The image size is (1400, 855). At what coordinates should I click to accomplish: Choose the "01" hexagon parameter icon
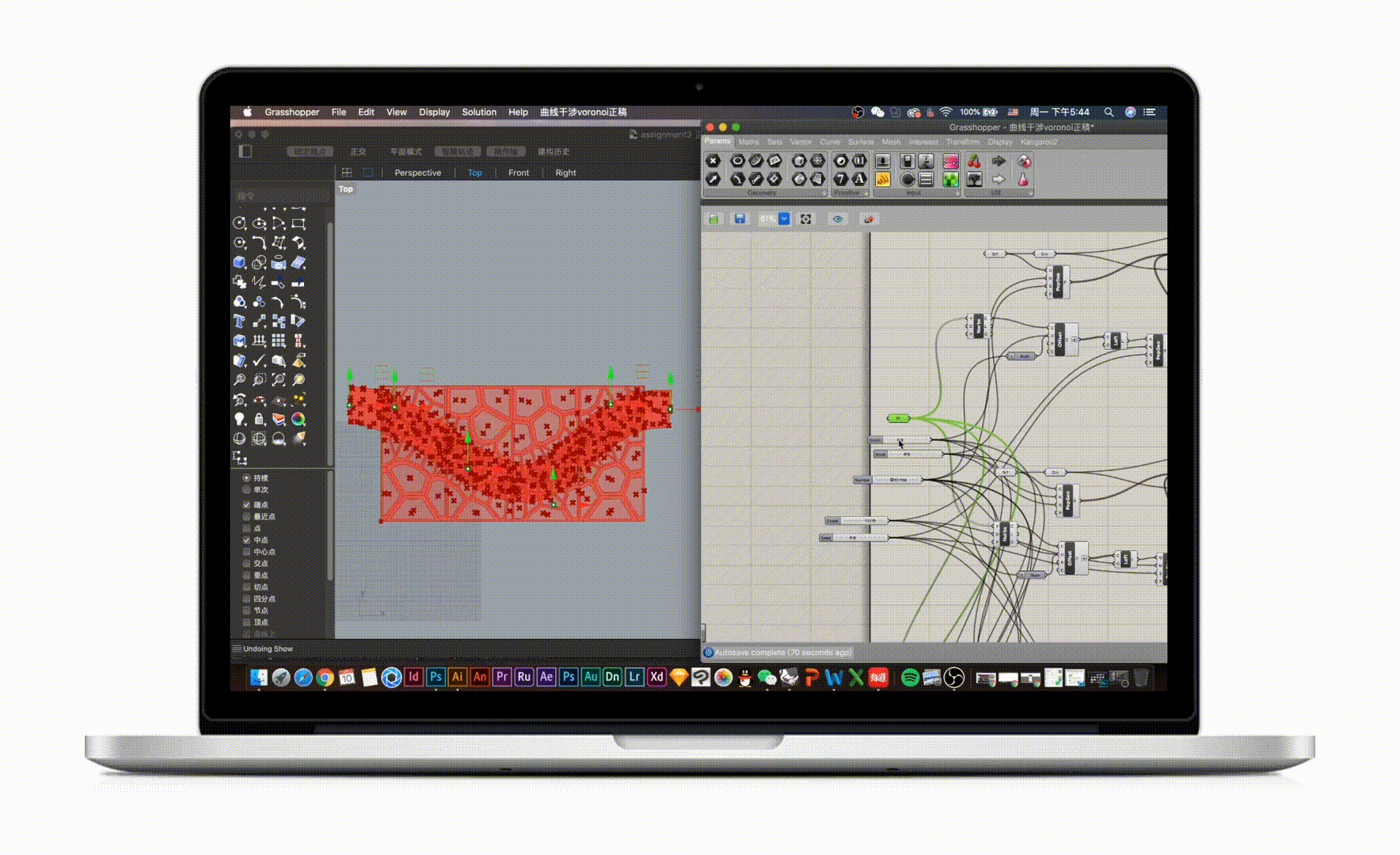point(859,161)
